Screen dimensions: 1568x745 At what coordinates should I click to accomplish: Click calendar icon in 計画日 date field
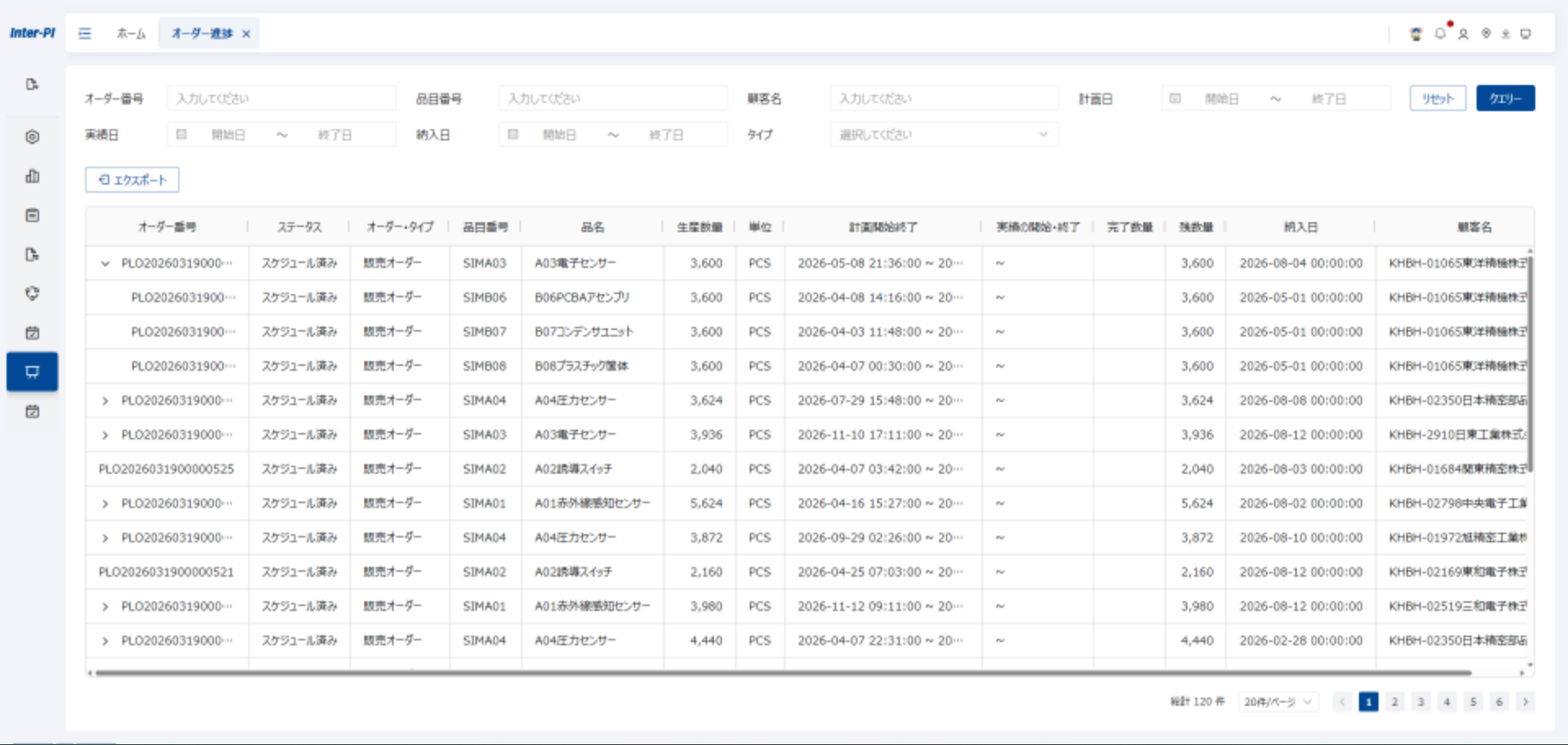[1174, 98]
